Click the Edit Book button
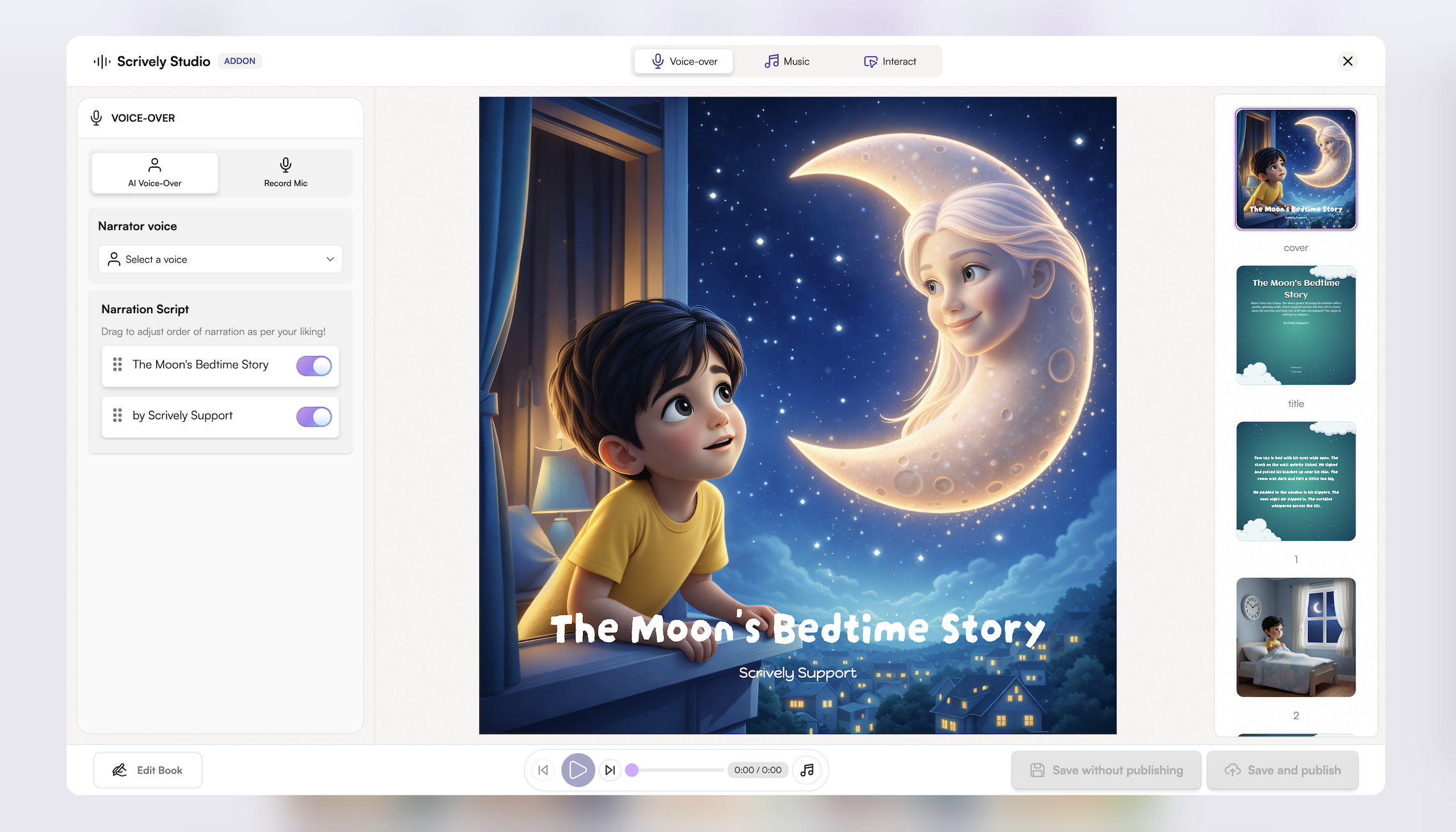This screenshot has height=832, width=1456. coord(148,770)
